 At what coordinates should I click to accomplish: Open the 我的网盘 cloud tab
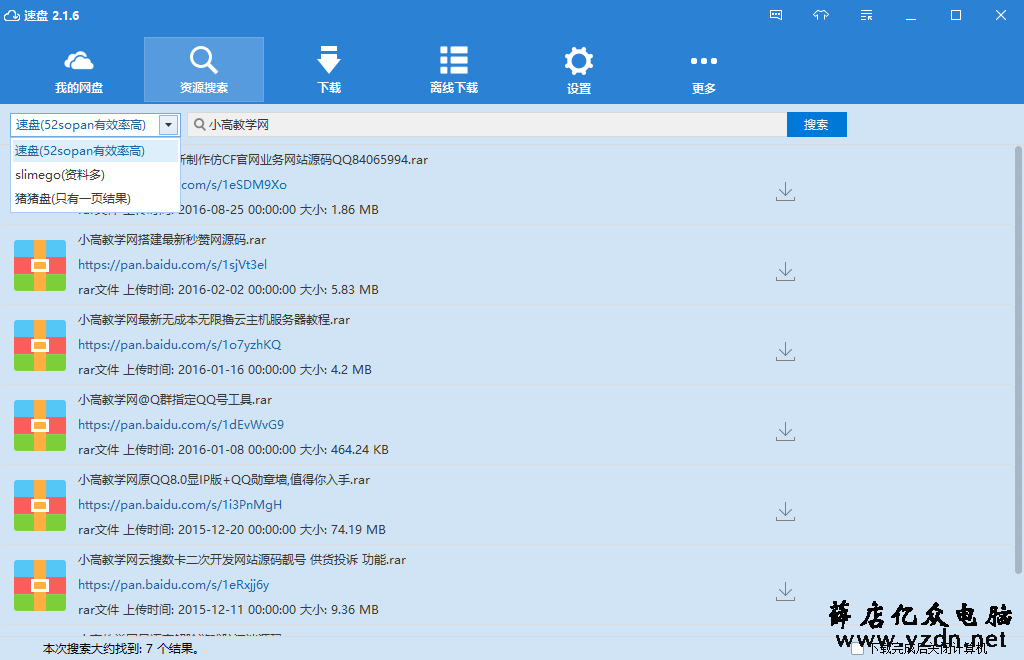pyautogui.click(x=79, y=70)
